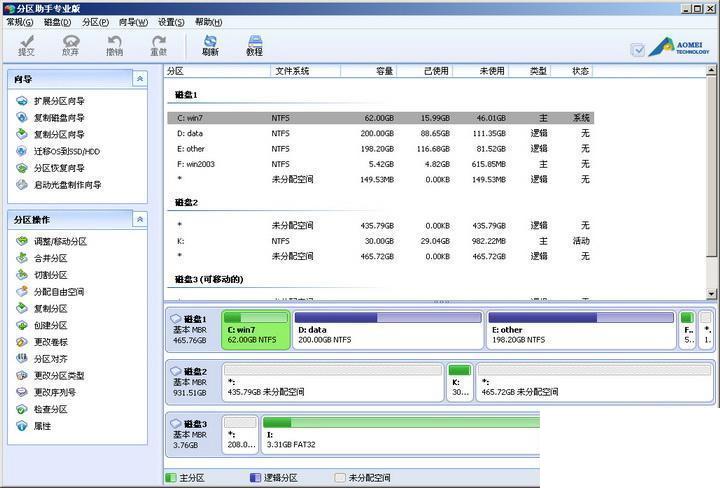Open the 设置(S) menu
The image size is (720, 488).
point(171,22)
